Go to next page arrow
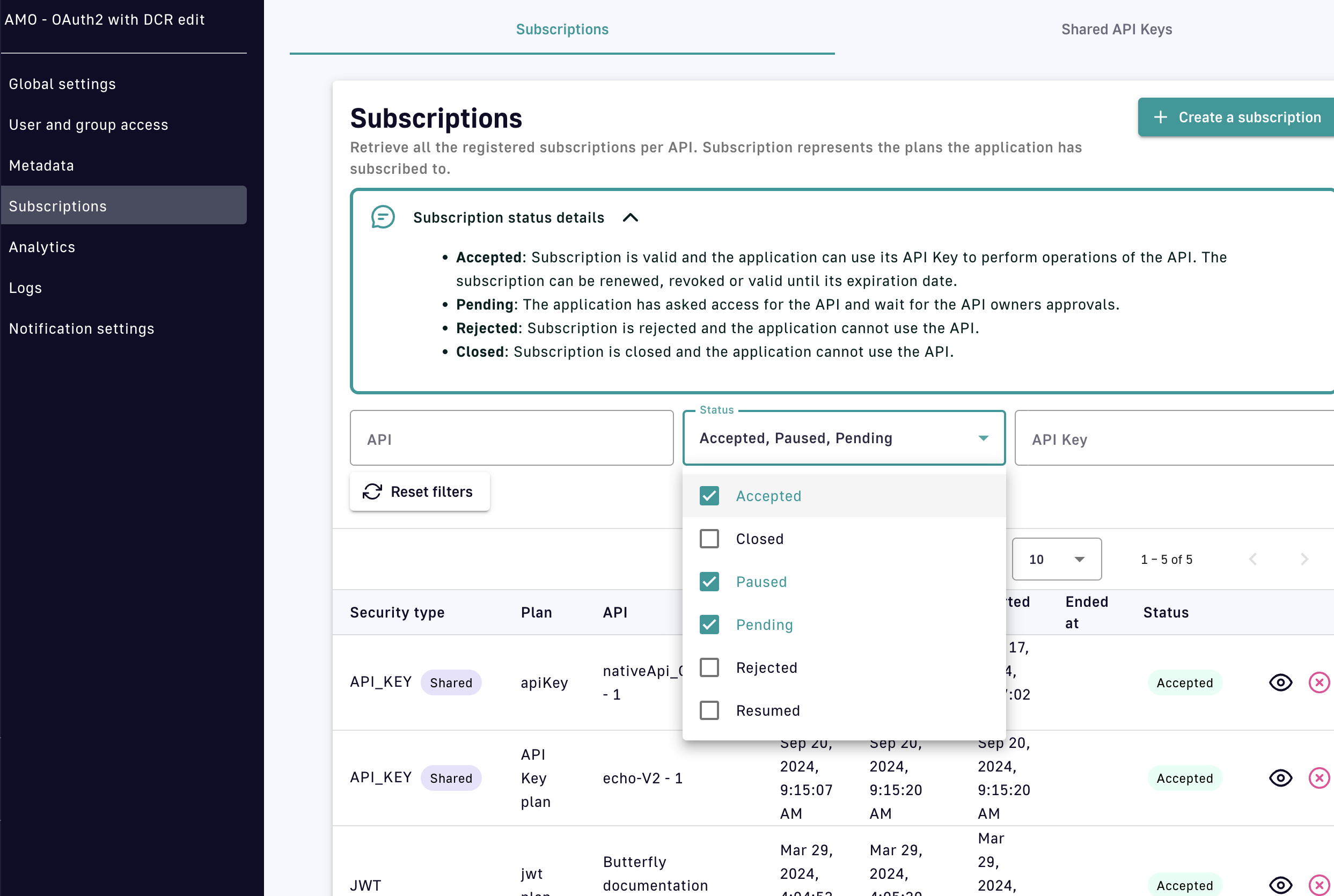The image size is (1334, 896). click(1304, 559)
